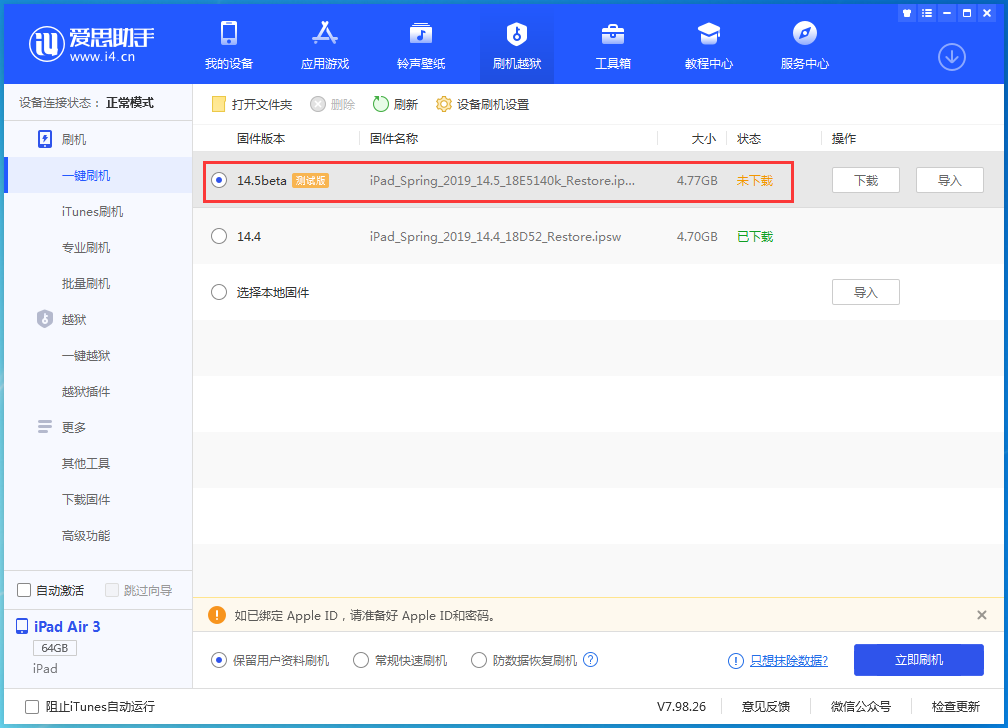Image resolution: width=1008 pixels, height=728 pixels.
Task: Click the 固件名称 column header
Action: [394, 138]
